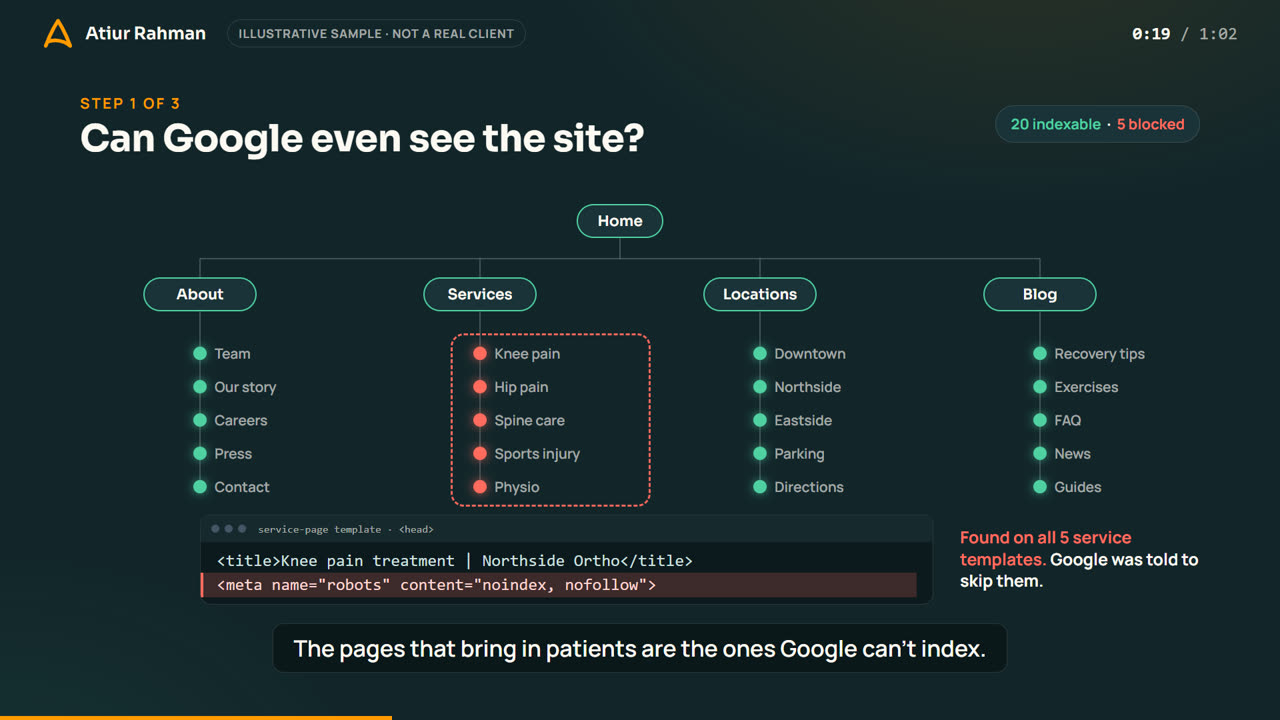Screen dimensions: 1280x720
Task: Click the Eastside page label
Action: coord(803,420)
